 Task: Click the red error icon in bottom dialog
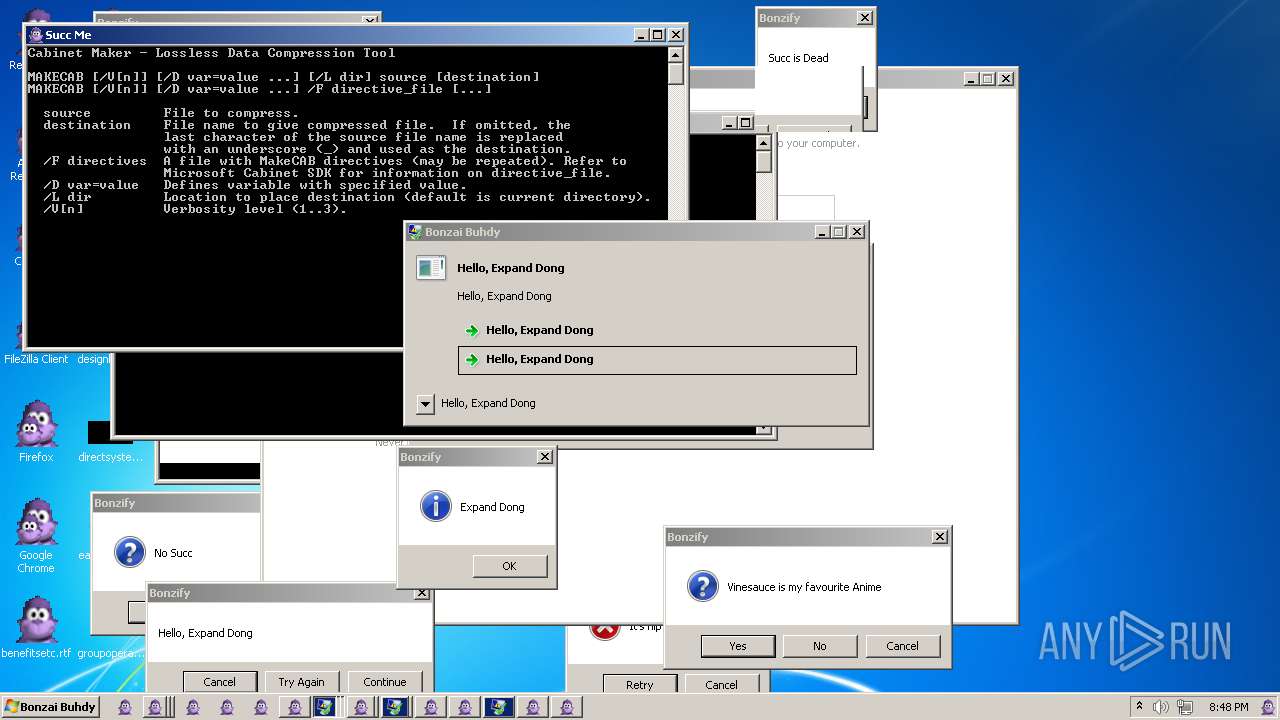(603, 630)
